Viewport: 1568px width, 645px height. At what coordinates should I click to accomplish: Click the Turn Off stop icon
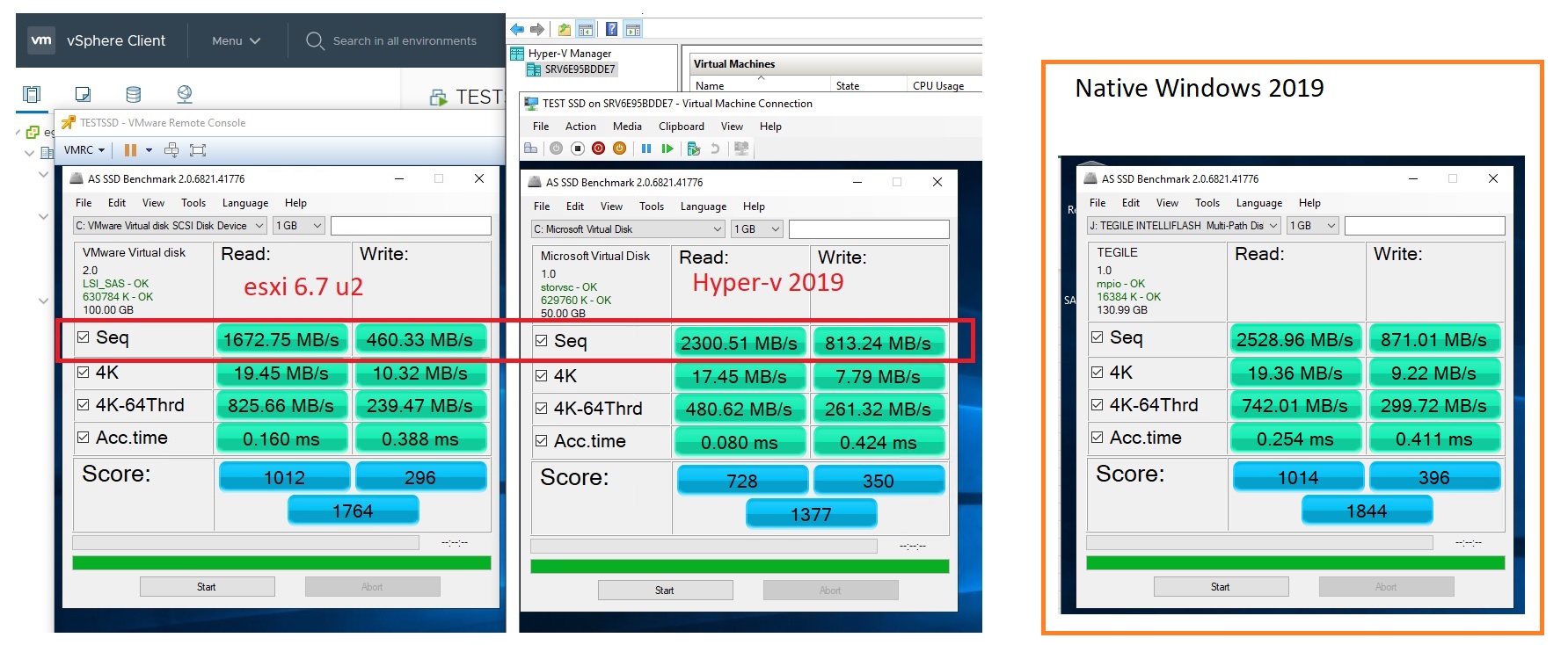coord(577,149)
